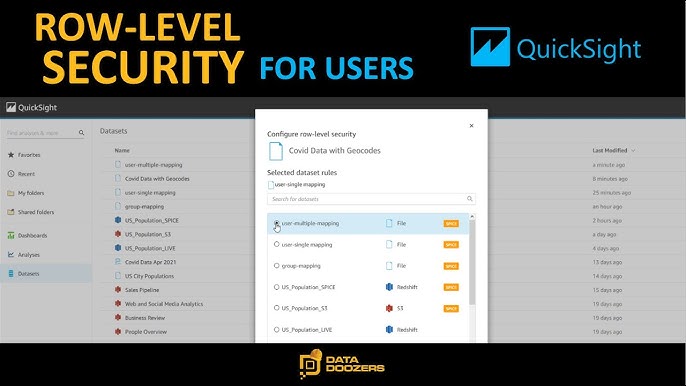Select the US_Population_LIVE radio button
The width and height of the screenshot is (686, 386).
(x=276, y=330)
